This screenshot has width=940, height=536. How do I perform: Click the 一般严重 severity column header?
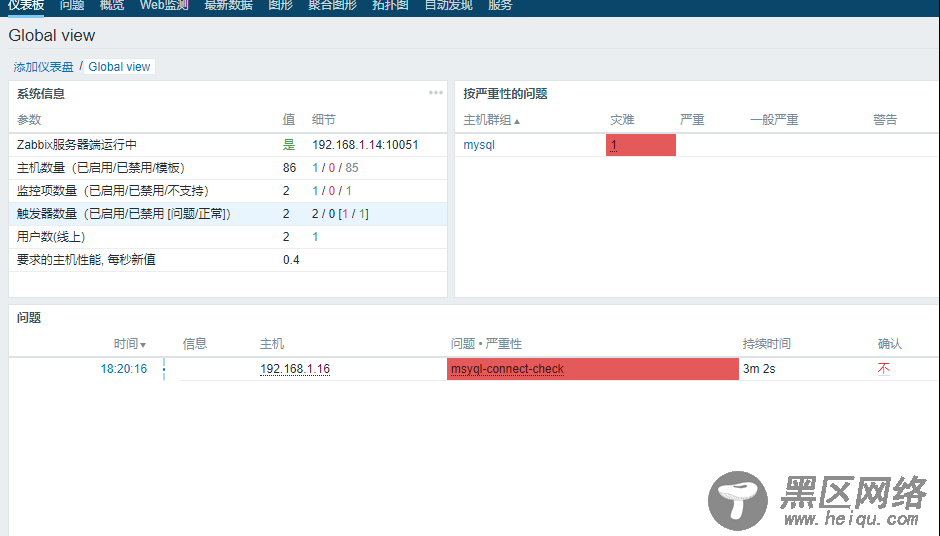(x=774, y=120)
